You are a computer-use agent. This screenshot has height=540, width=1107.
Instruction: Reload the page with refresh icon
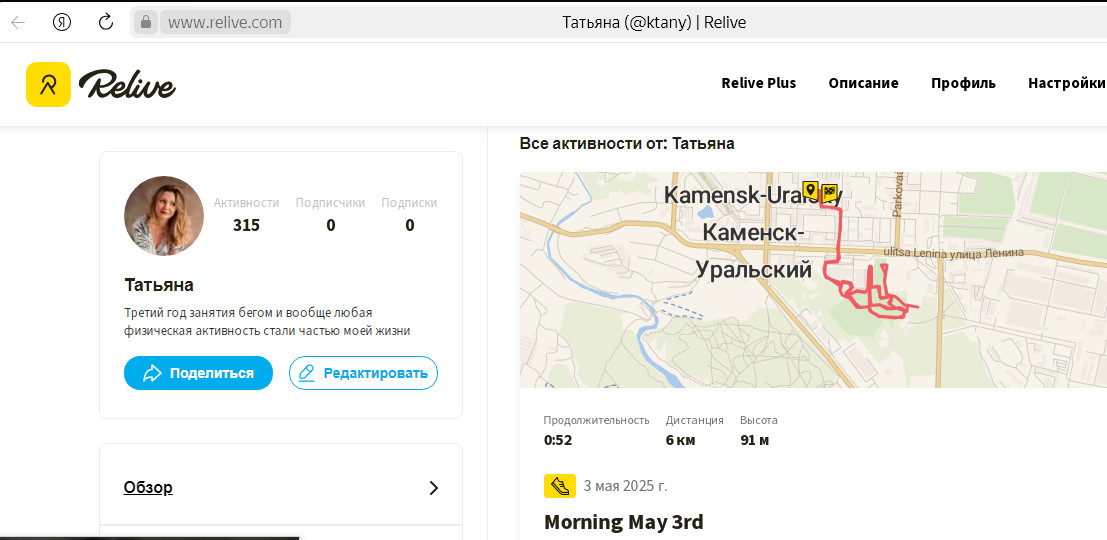coord(106,22)
